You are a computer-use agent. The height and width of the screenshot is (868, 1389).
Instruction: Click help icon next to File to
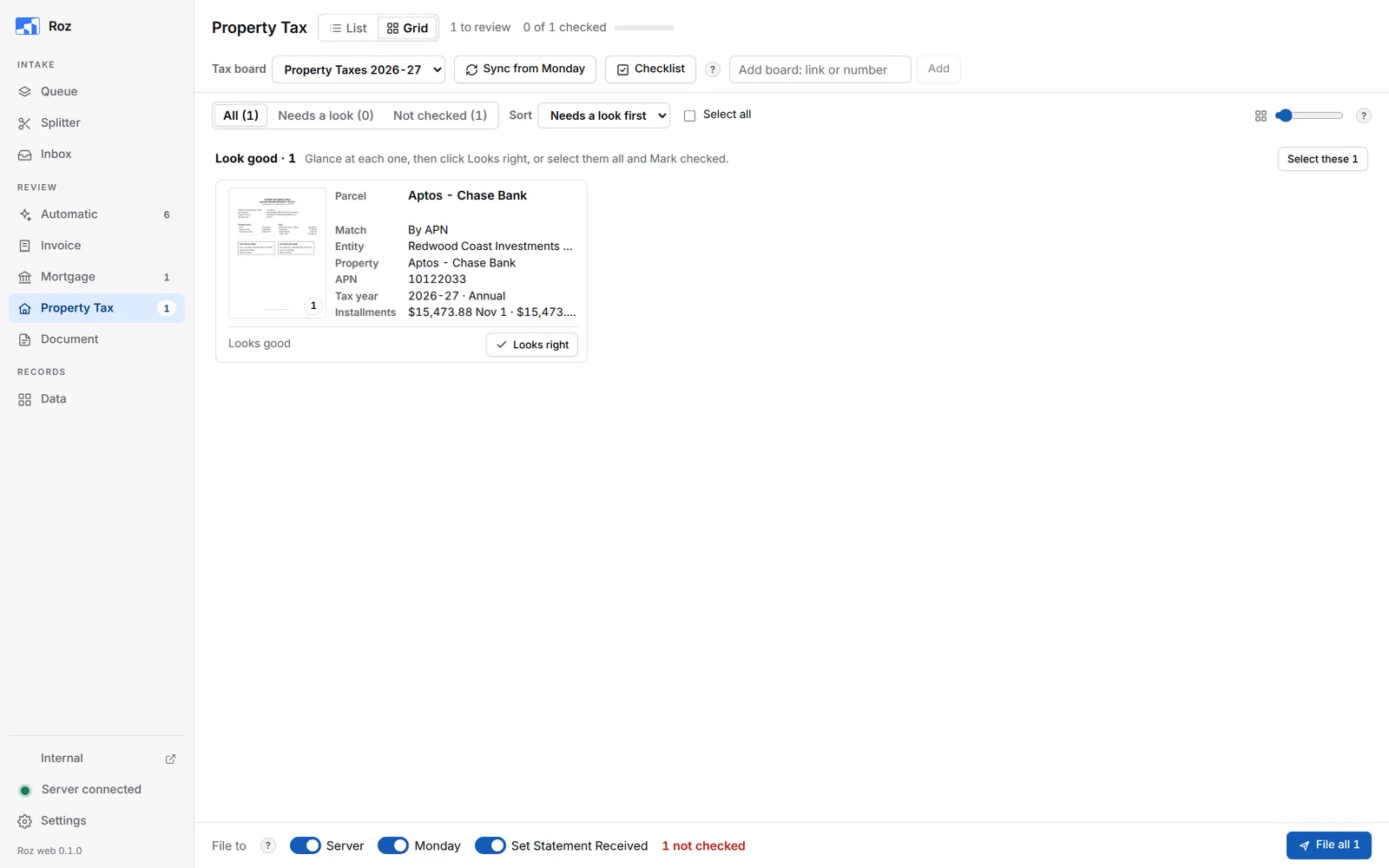click(x=268, y=845)
